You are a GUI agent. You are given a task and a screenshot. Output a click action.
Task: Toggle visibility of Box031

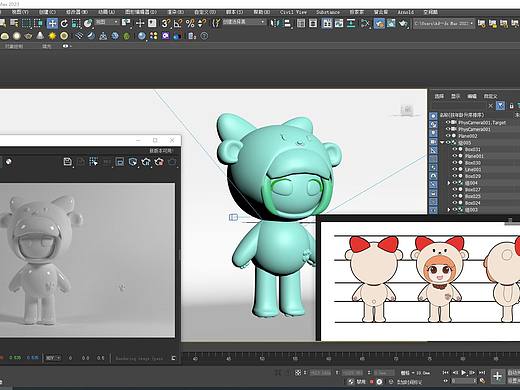454,149
